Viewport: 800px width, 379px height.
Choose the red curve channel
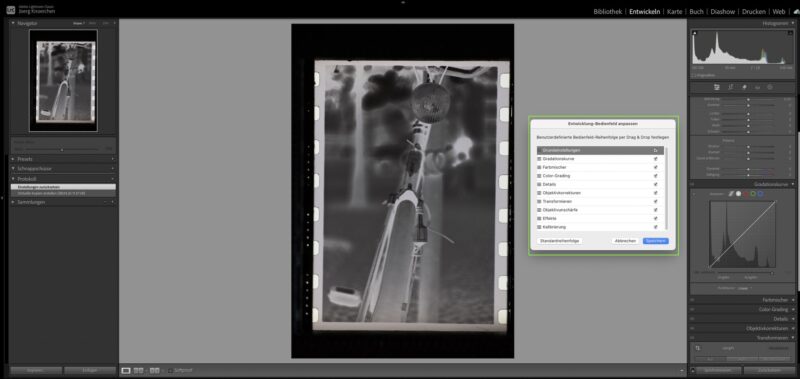(745, 194)
